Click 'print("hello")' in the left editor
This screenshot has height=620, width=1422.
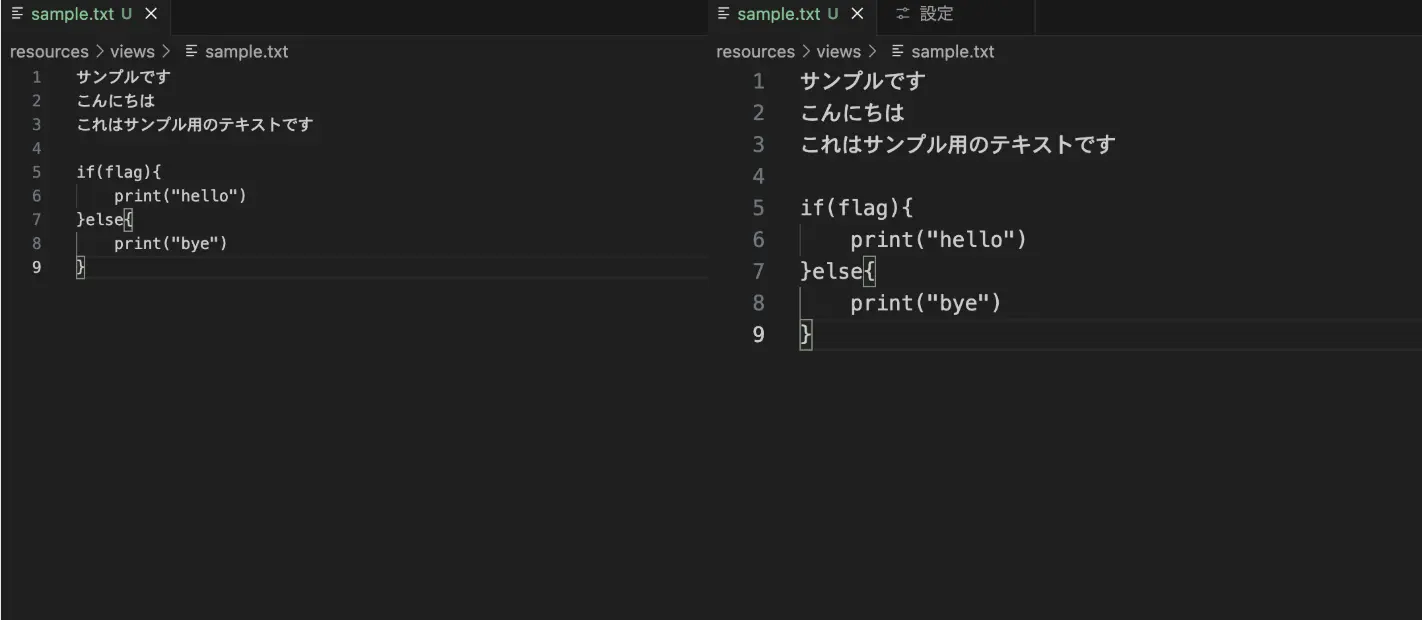pyautogui.click(x=180, y=196)
